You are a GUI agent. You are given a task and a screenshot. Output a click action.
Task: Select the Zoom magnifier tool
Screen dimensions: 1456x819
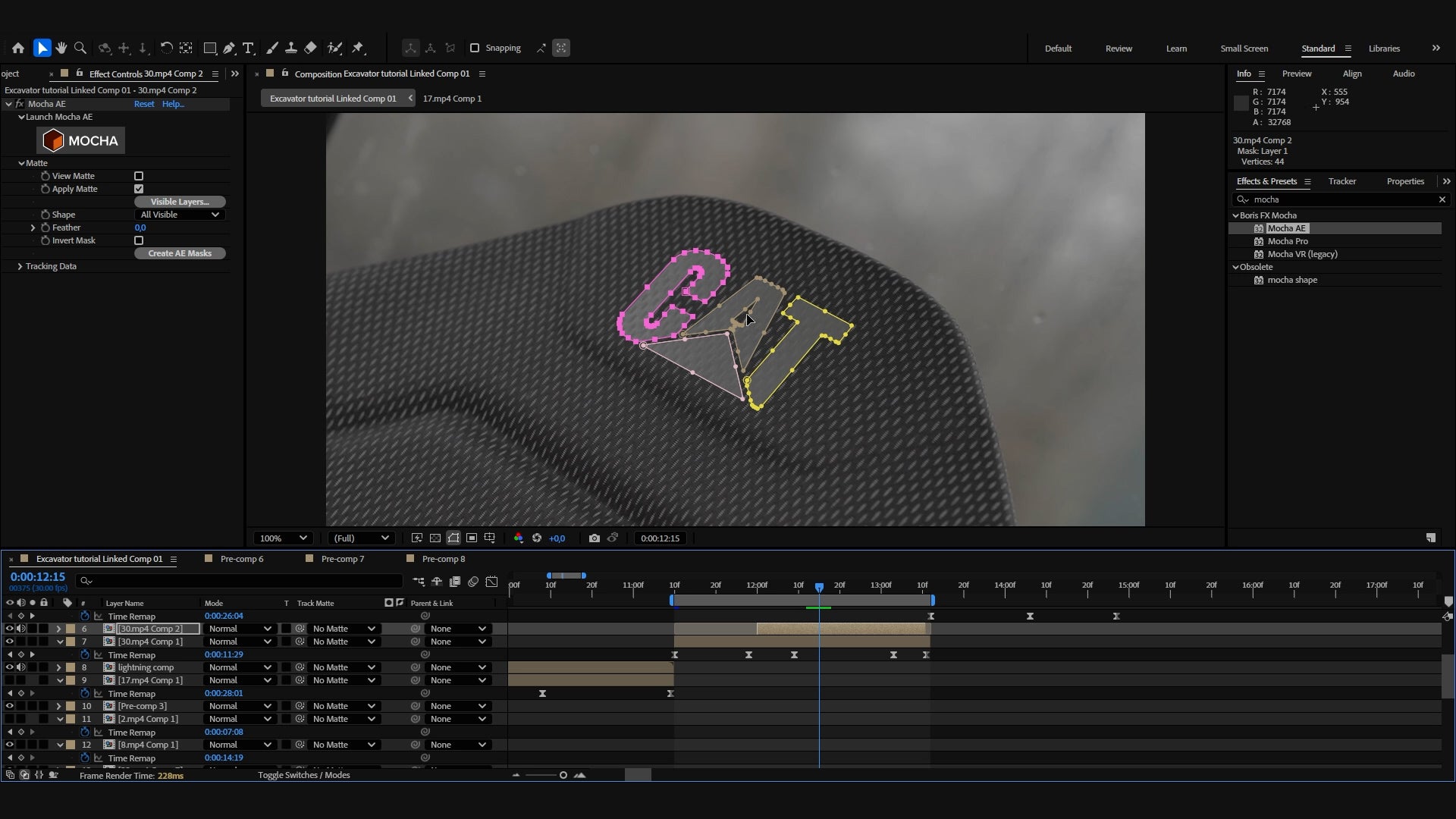80,48
